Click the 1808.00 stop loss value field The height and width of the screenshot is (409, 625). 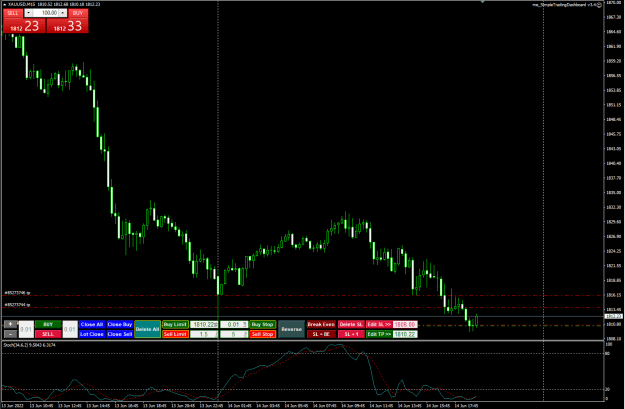tap(405, 324)
